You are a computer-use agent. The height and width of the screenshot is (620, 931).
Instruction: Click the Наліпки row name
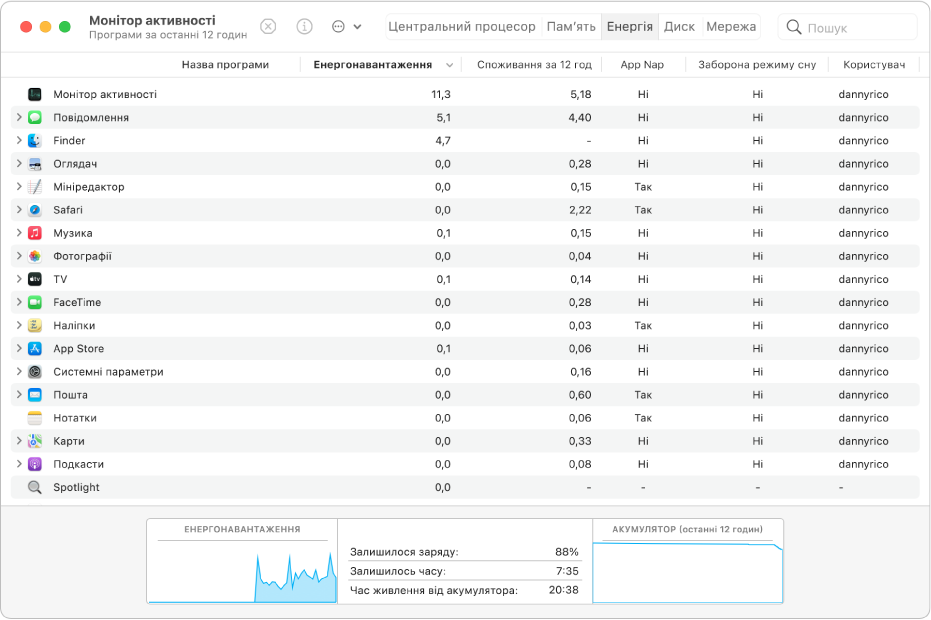tap(74, 325)
